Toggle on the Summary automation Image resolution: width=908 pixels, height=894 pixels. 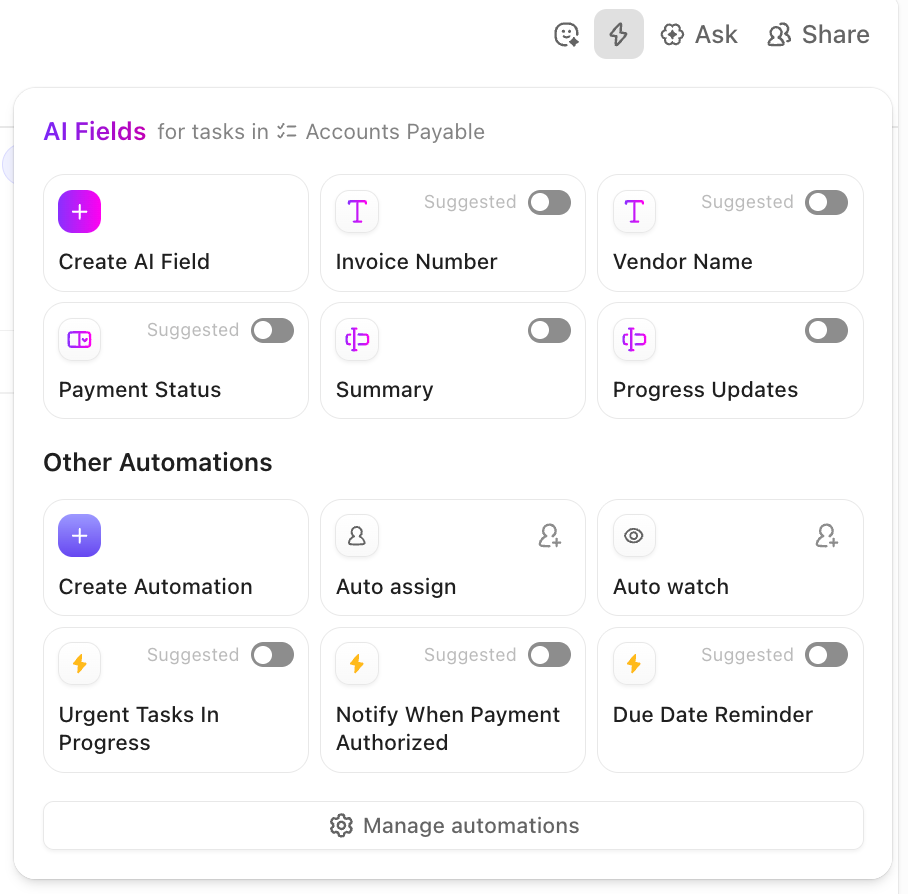point(549,330)
